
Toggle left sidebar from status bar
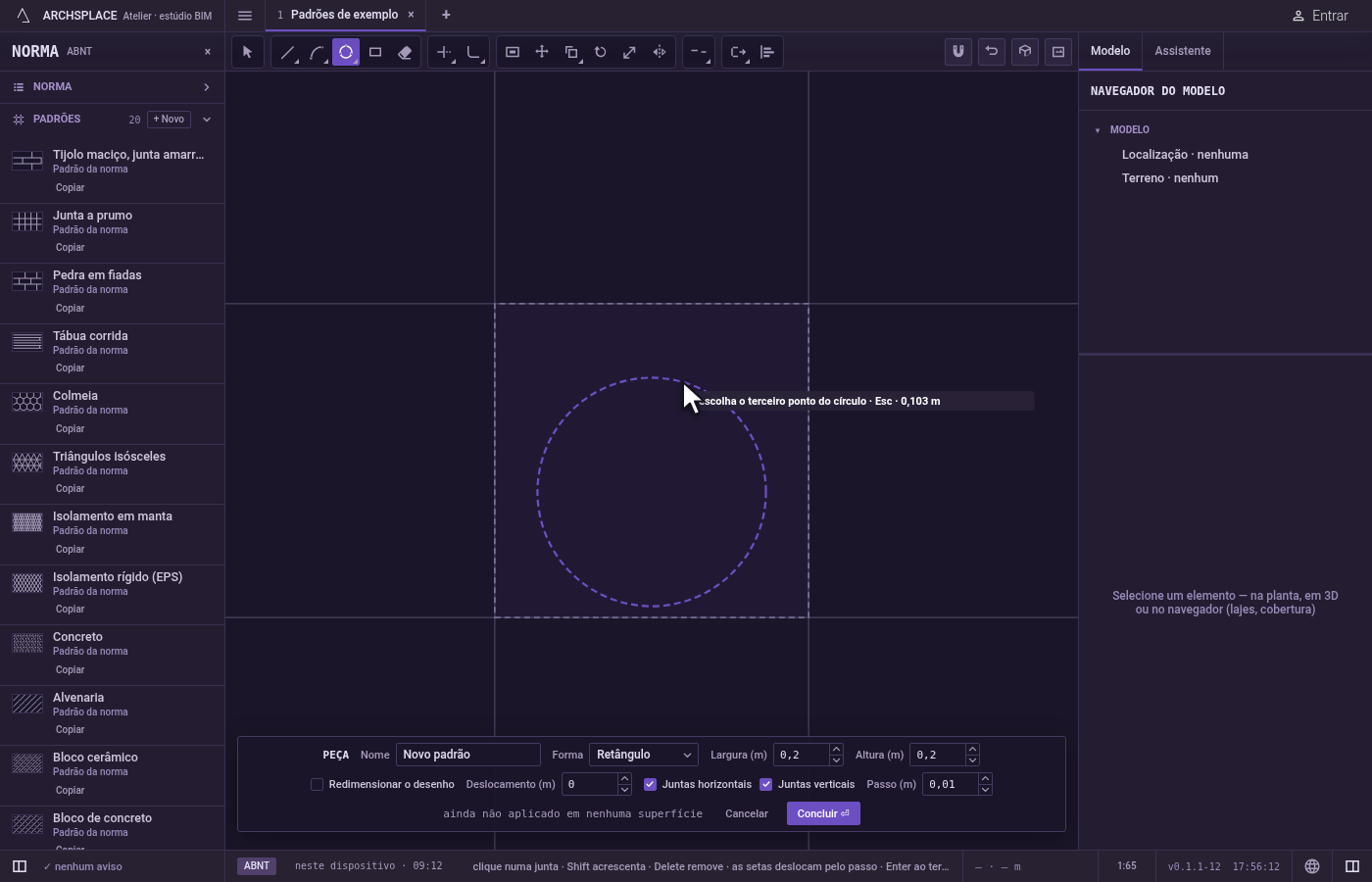coord(19,866)
